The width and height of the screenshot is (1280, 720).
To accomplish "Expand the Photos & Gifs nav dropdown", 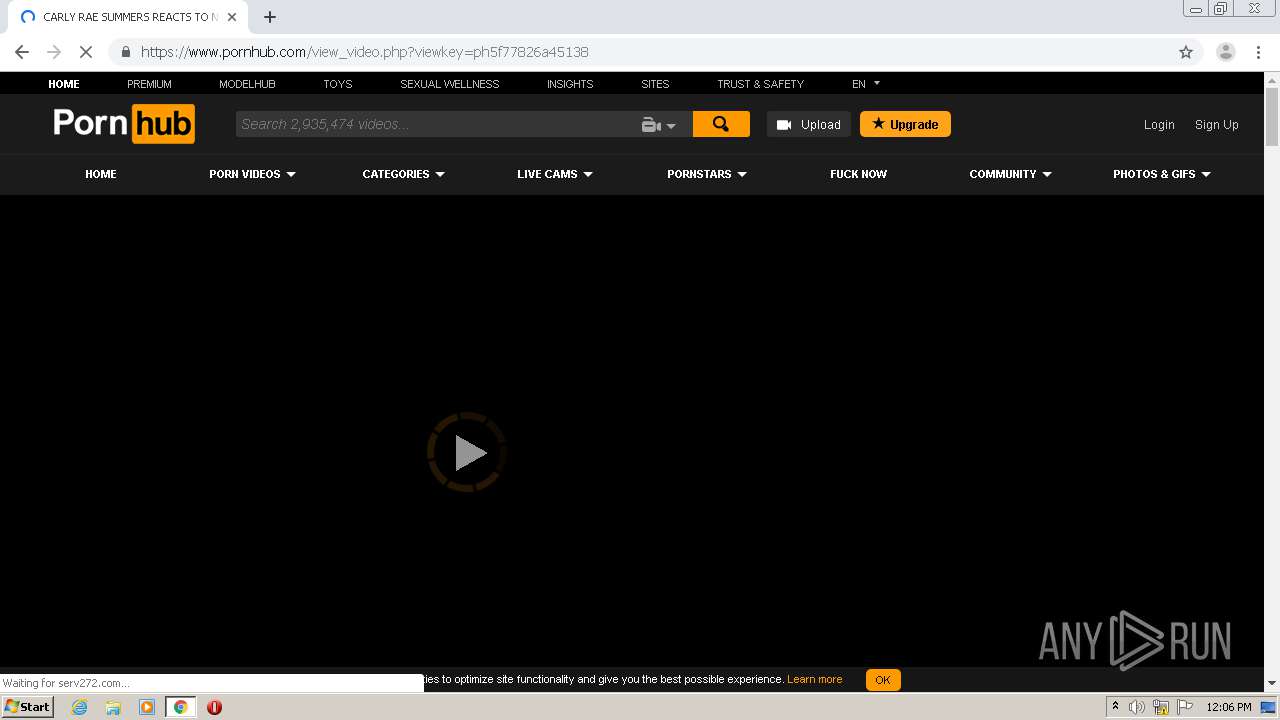I will click(x=1162, y=174).
